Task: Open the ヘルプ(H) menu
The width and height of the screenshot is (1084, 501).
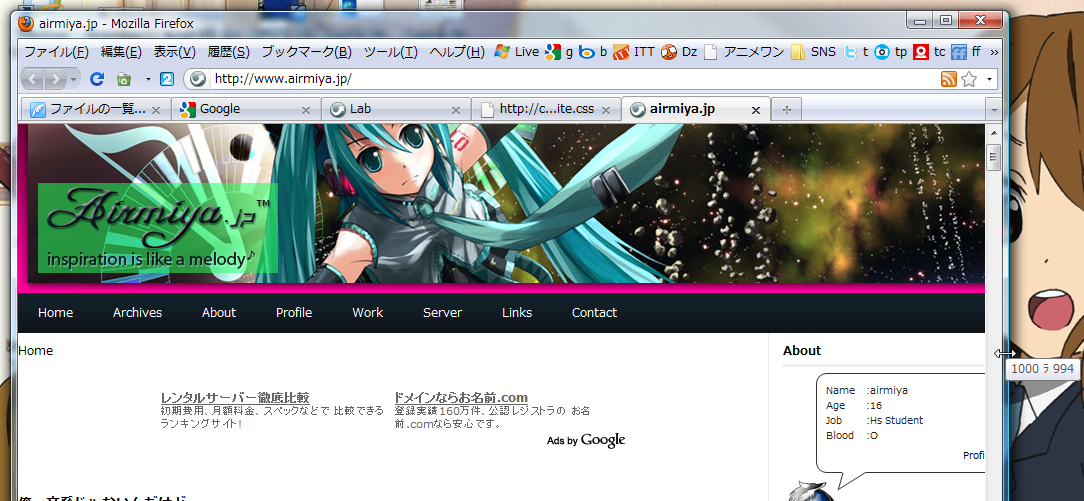Action: [x=456, y=51]
